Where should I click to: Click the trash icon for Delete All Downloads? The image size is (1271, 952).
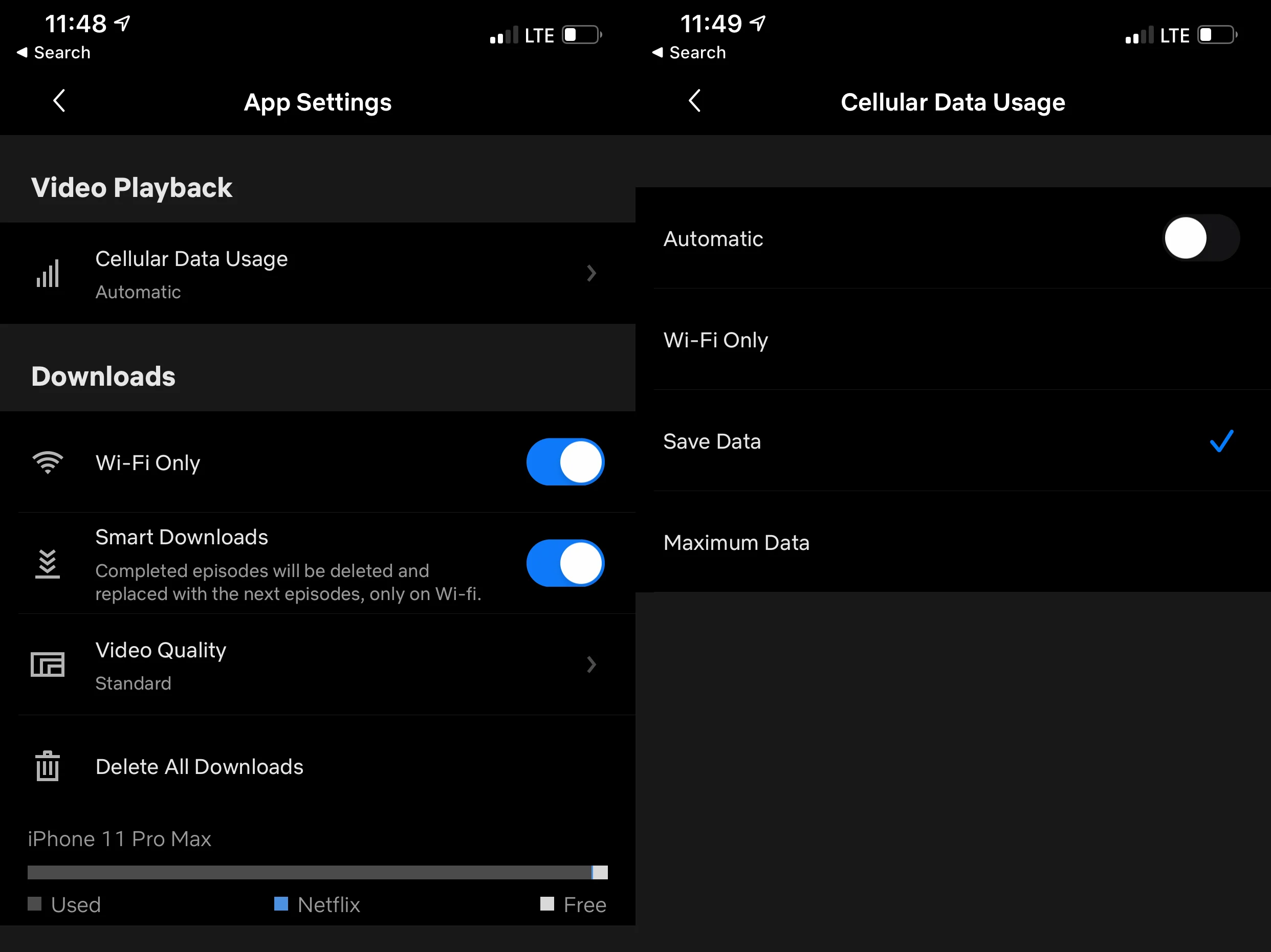click(x=48, y=766)
